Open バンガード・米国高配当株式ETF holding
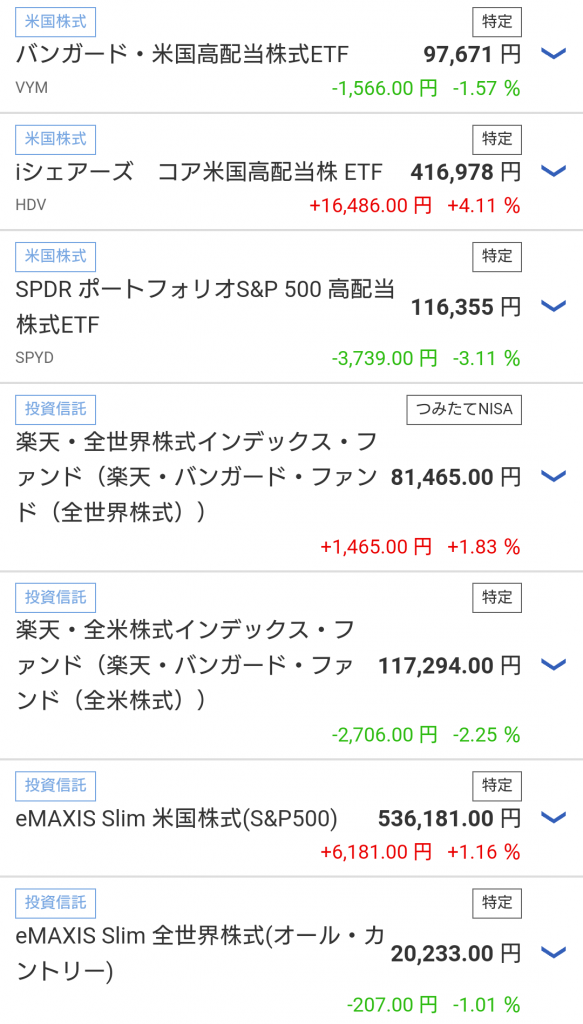 (x=182, y=54)
